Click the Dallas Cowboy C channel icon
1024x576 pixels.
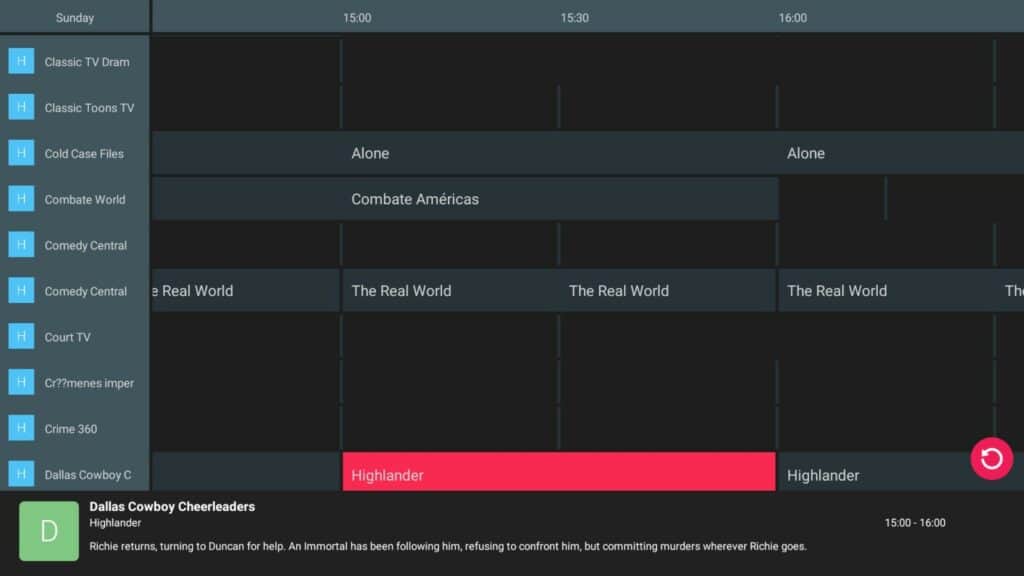coord(21,474)
